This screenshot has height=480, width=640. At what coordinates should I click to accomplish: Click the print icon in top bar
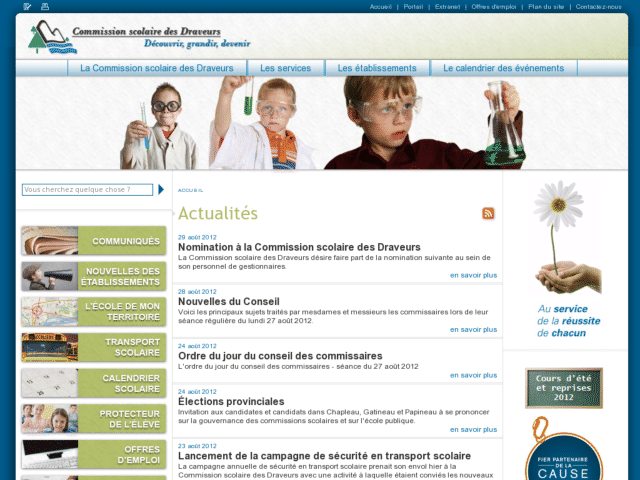(x=45, y=6)
